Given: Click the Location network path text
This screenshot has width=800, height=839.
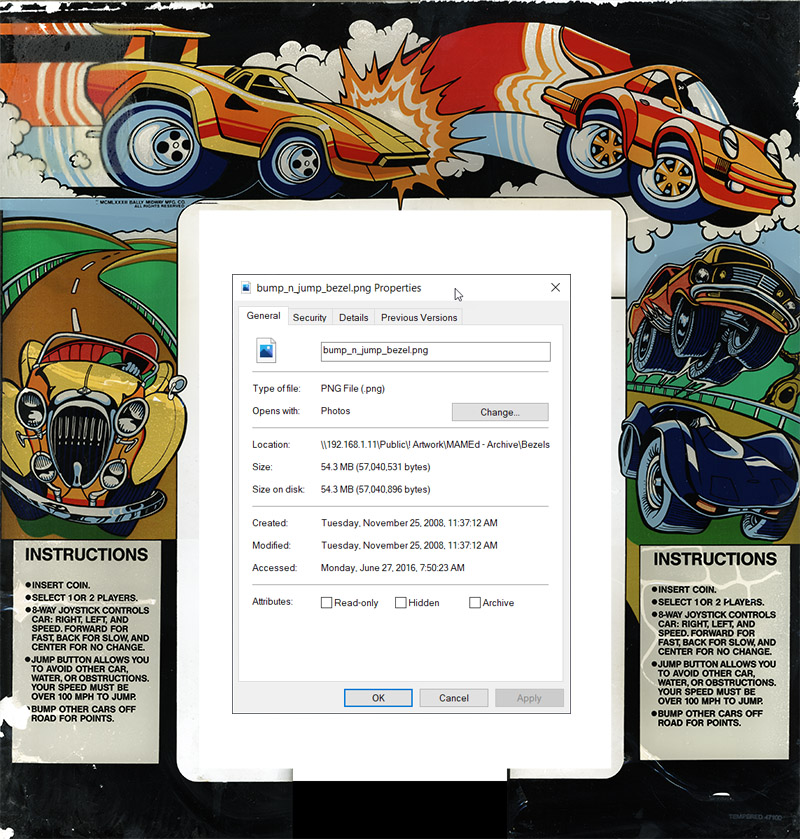Looking at the screenshot, I should click(435, 445).
